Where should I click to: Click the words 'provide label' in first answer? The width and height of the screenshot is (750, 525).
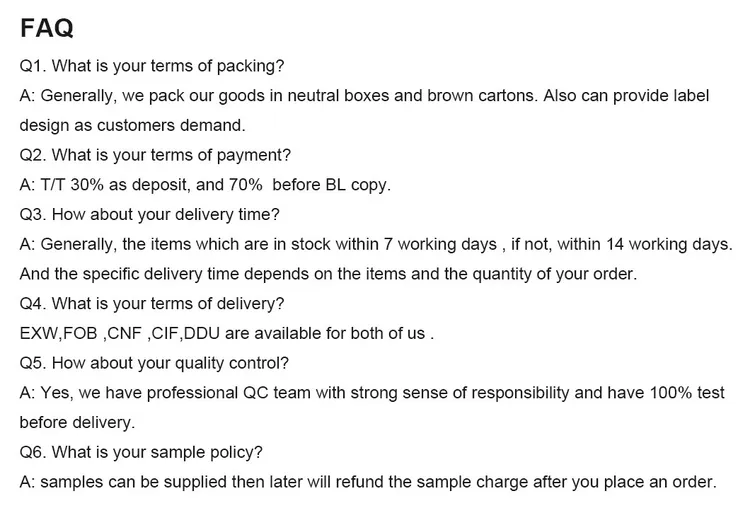click(x=661, y=96)
